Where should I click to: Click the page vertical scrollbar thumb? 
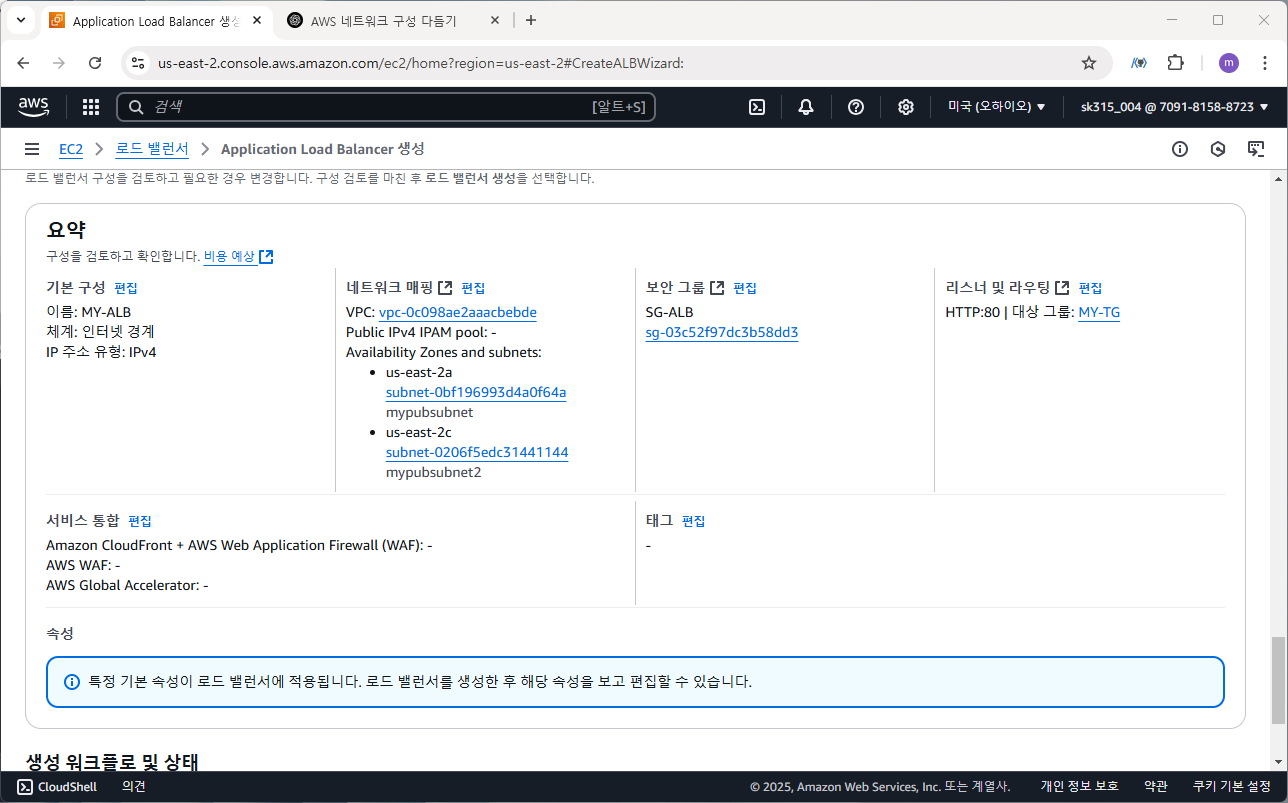tap(1278, 680)
